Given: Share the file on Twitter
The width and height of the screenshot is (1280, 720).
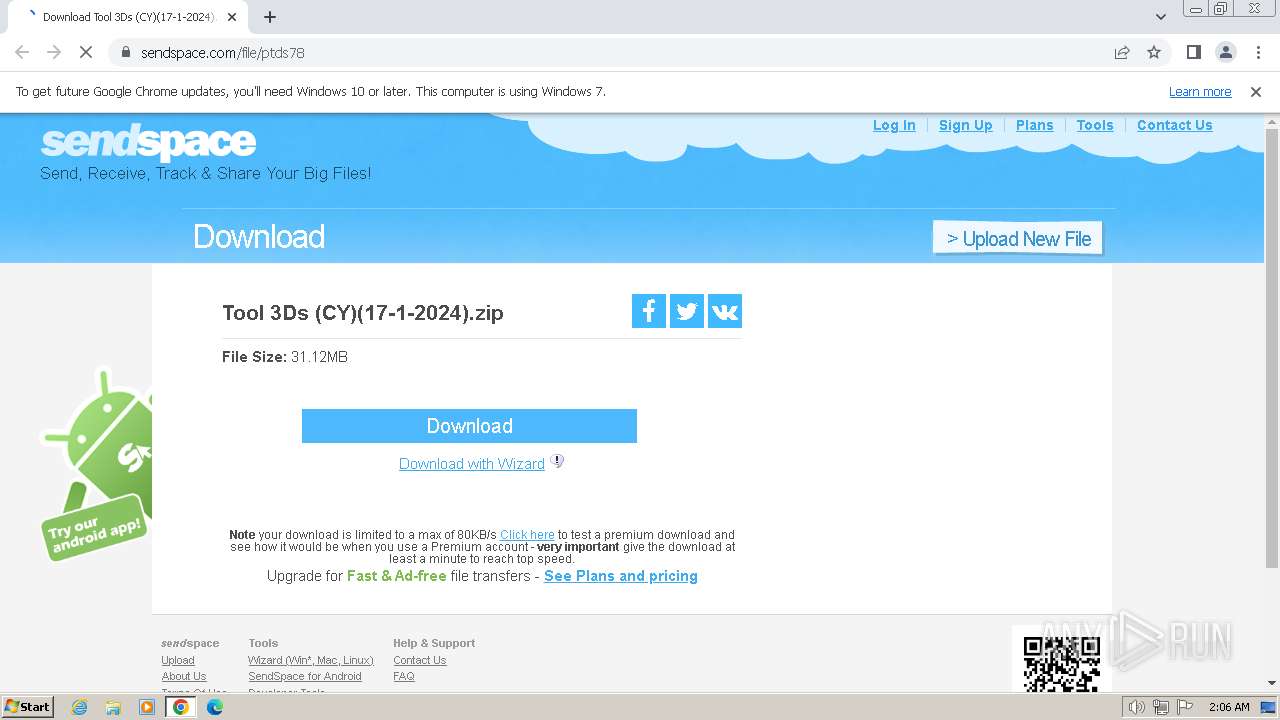Looking at the screenshot, I should 686,311.
